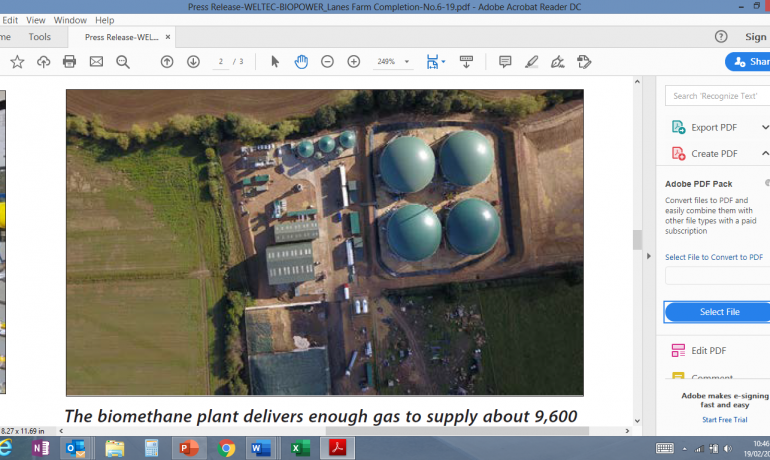The height and width of the screenshot is (460, 770).
Task: Choose the arrow selection tool
Action: pyautogui.click(x=275, y=62)
